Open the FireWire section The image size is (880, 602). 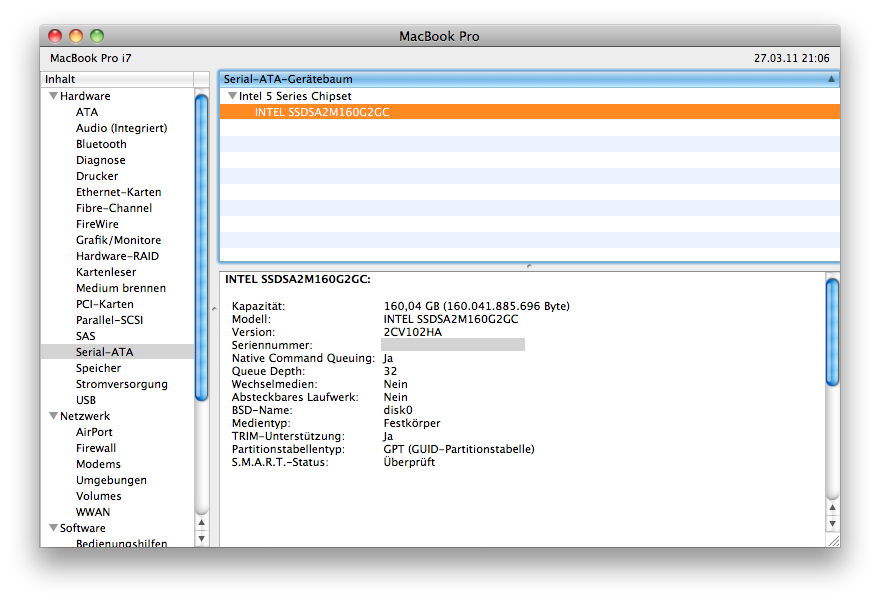coord(98,224)
